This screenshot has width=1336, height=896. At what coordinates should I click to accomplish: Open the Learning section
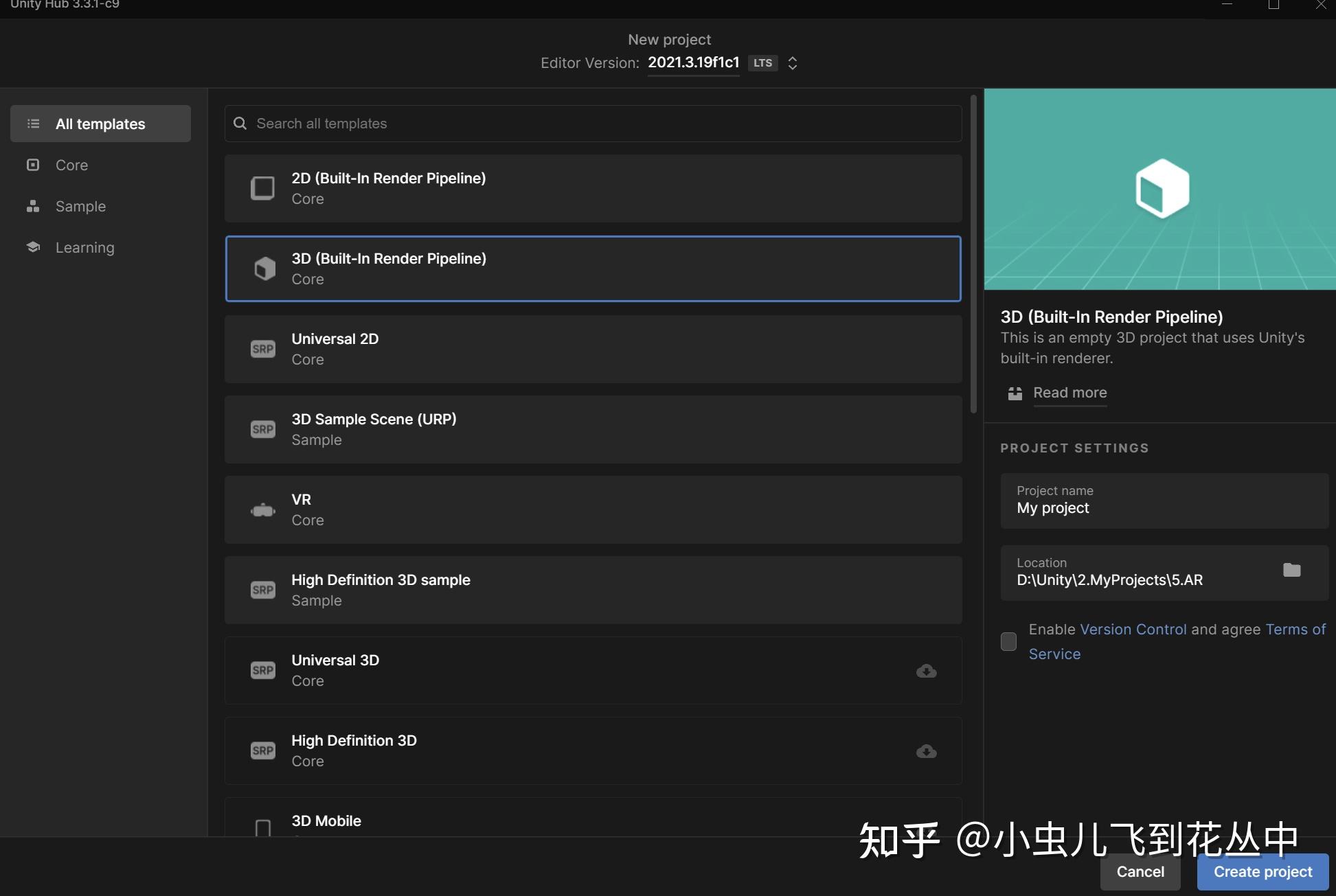coord(84,247)
